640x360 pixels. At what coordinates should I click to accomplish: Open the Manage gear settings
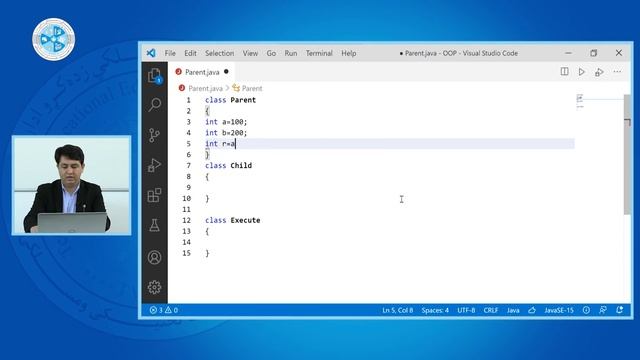click(154, 287)
